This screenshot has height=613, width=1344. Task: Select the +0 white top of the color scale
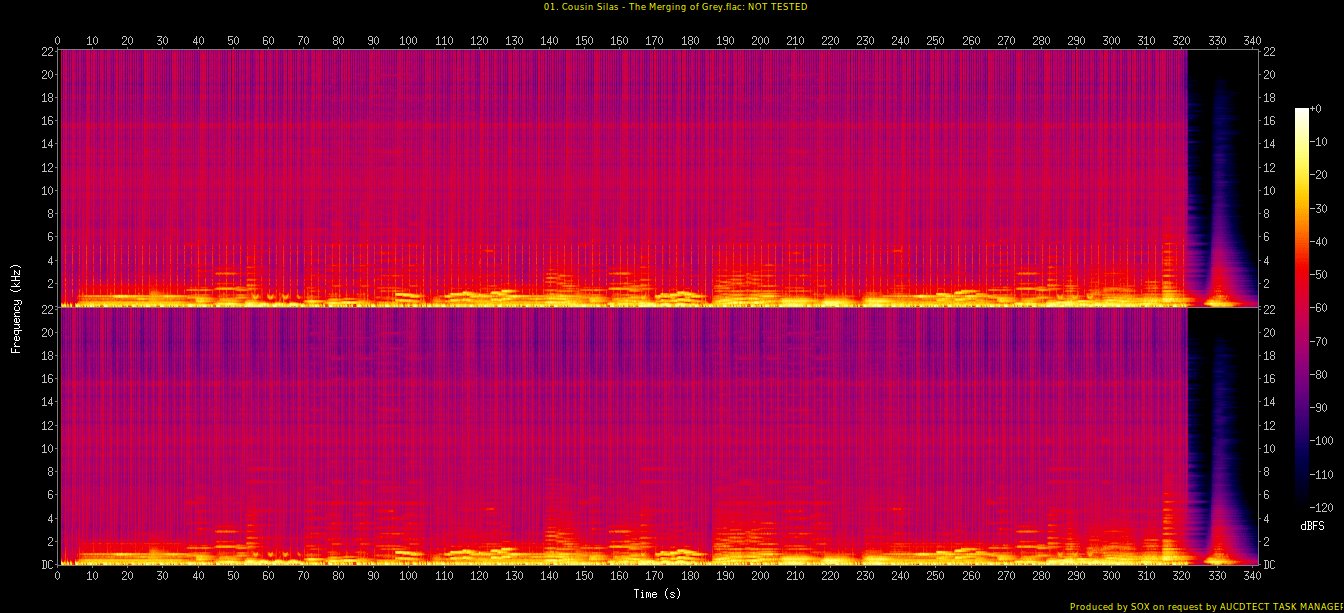click(x=1302, y=110)
